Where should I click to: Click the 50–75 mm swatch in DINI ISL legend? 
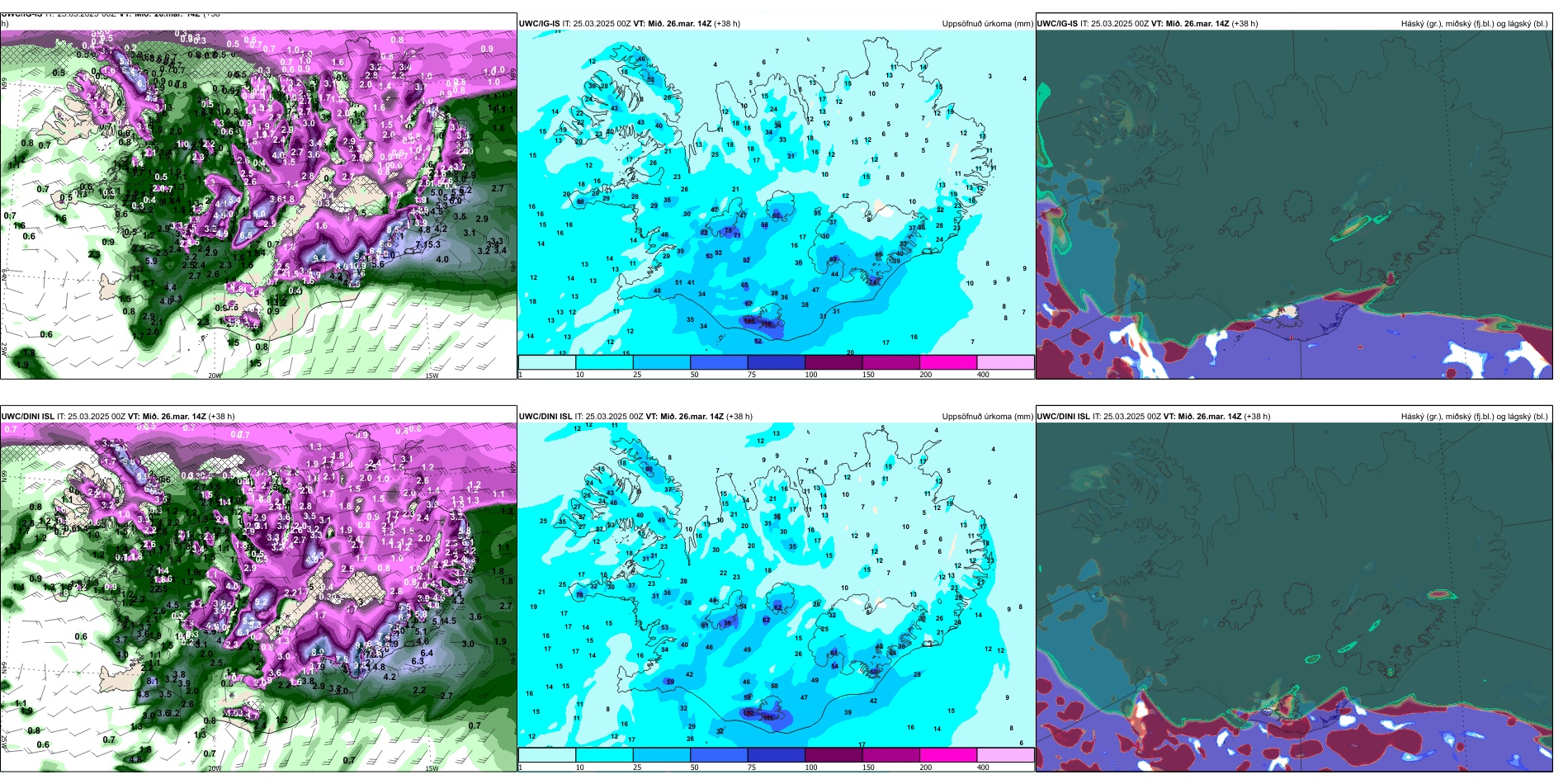tap(719, 755)
